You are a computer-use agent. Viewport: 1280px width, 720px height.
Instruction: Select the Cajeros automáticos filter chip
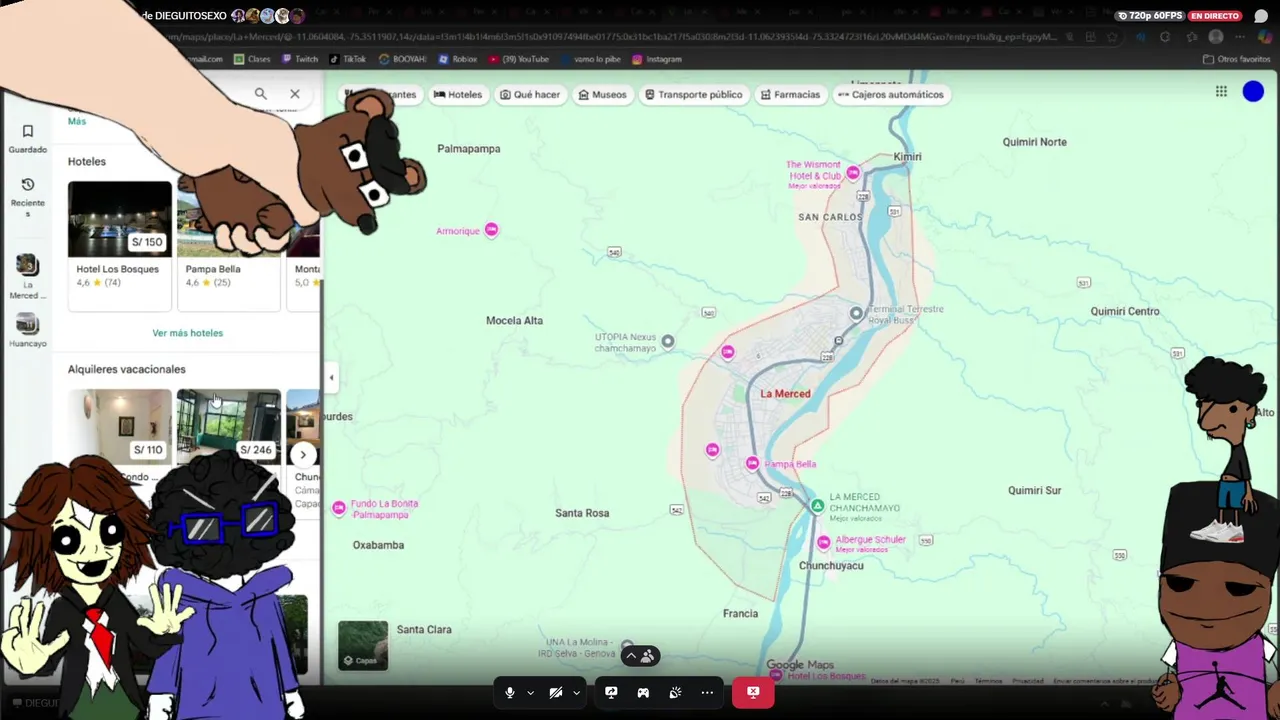tap(891, 95)
